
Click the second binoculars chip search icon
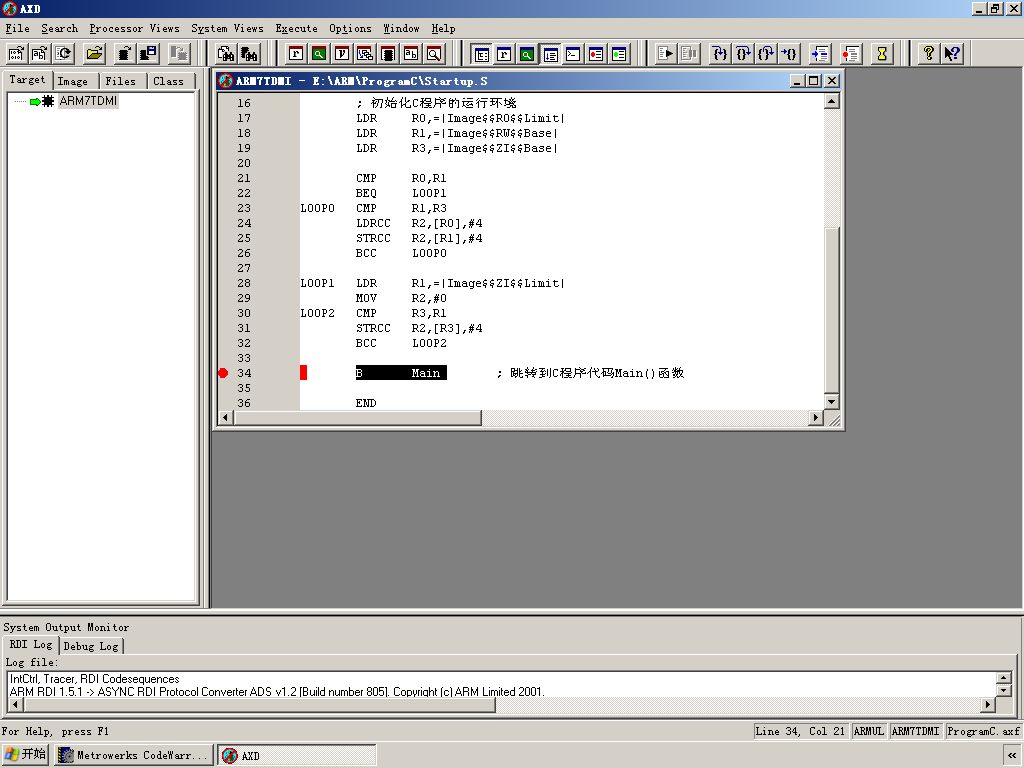[249, 54]
